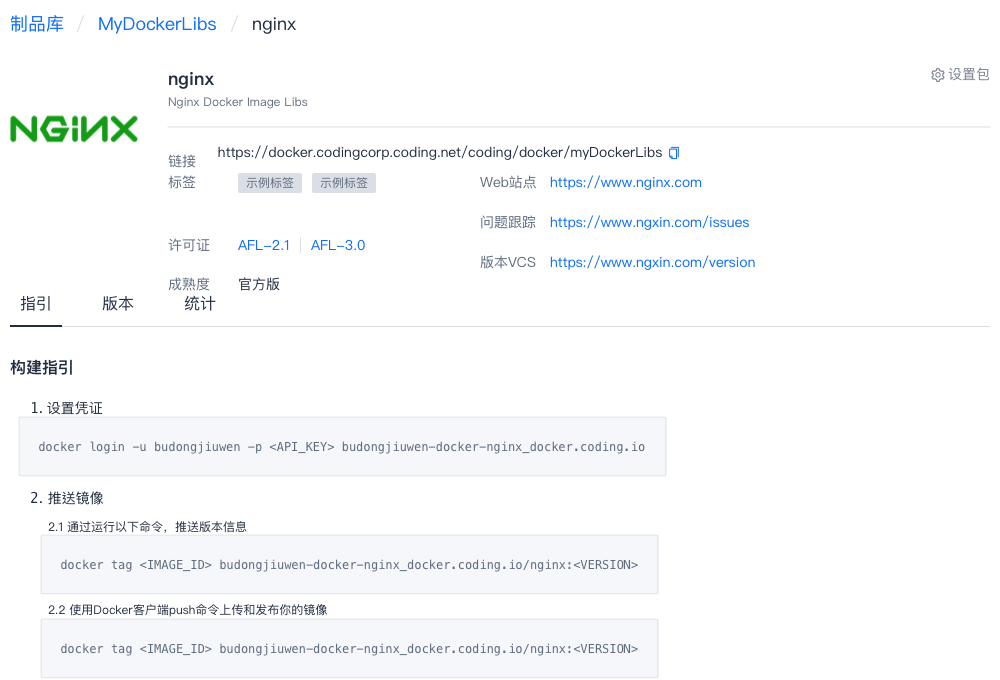Click the 版本VCS label
Viewport: 1000px width, 680px height.
pos(508,263)
